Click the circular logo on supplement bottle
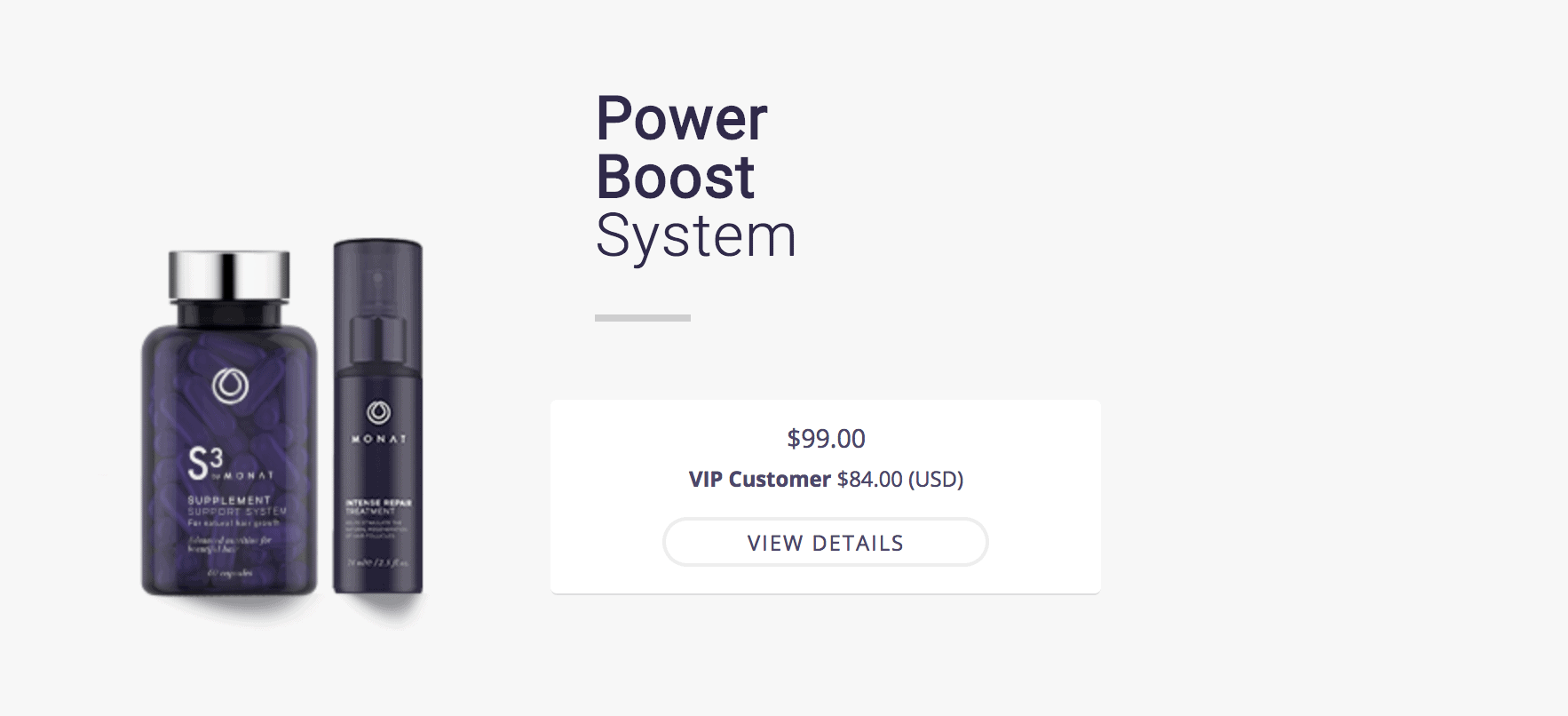The width and height of the screenshot is (1568, 716). click(x=231, y=386)
